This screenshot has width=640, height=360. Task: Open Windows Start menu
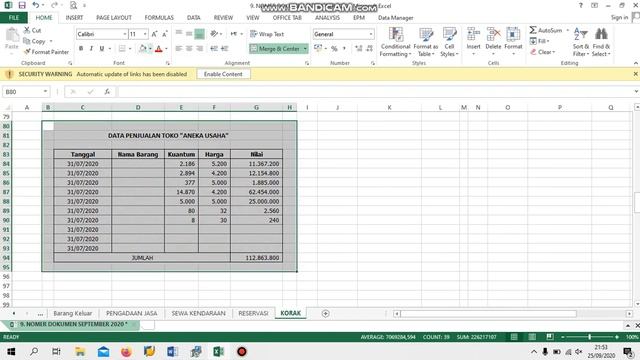11,351
